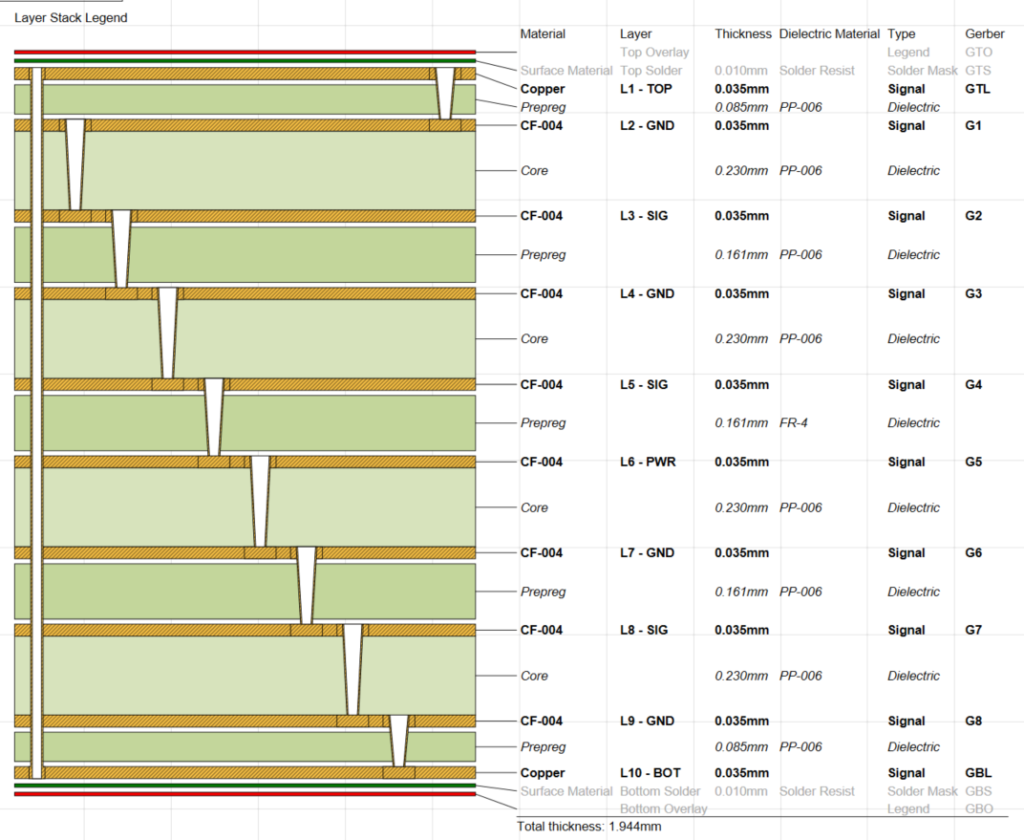Screen dimensions: 1024x840
Task: Select the L9 - GND layer label
Action: click(647, 720)
